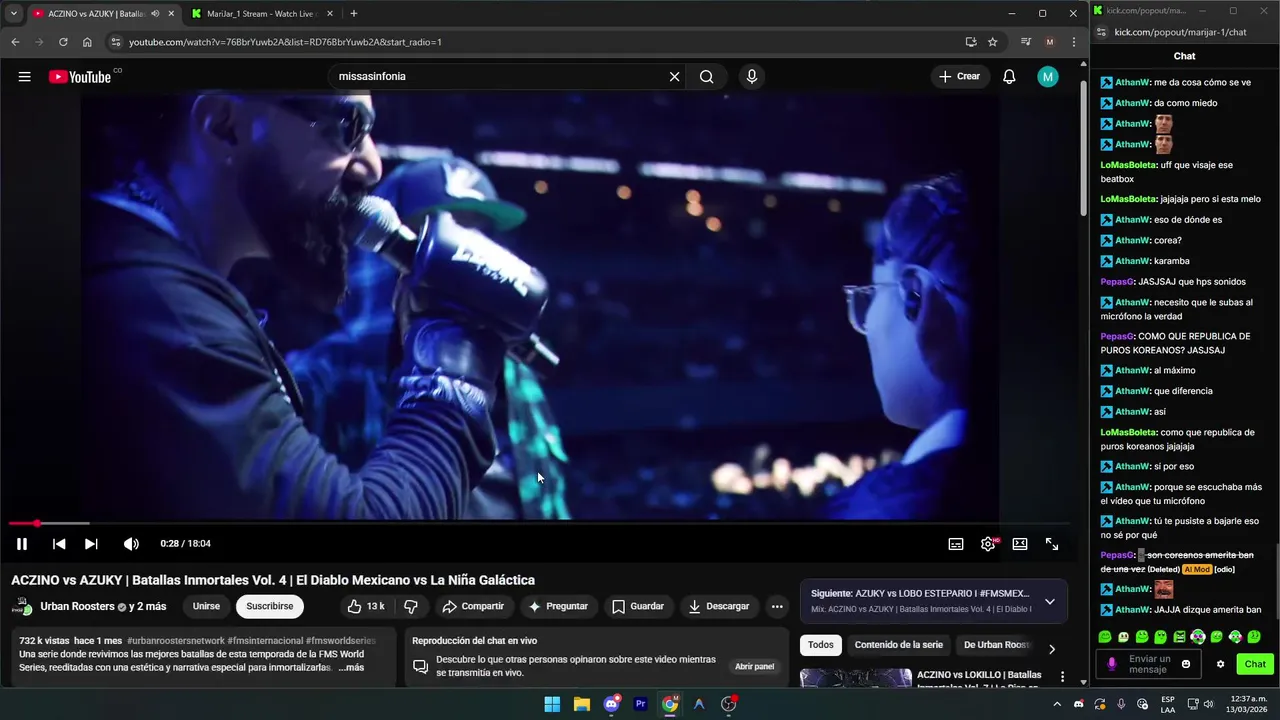1280x720 pixels.
Task: Enter fullscreen mode
Action: pos(1052,544)
